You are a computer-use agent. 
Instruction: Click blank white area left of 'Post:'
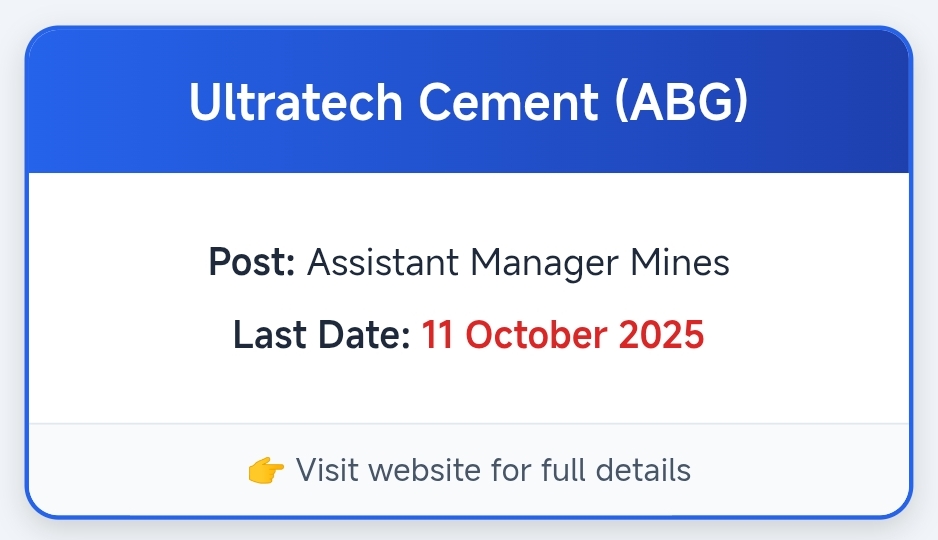(110, 263)
